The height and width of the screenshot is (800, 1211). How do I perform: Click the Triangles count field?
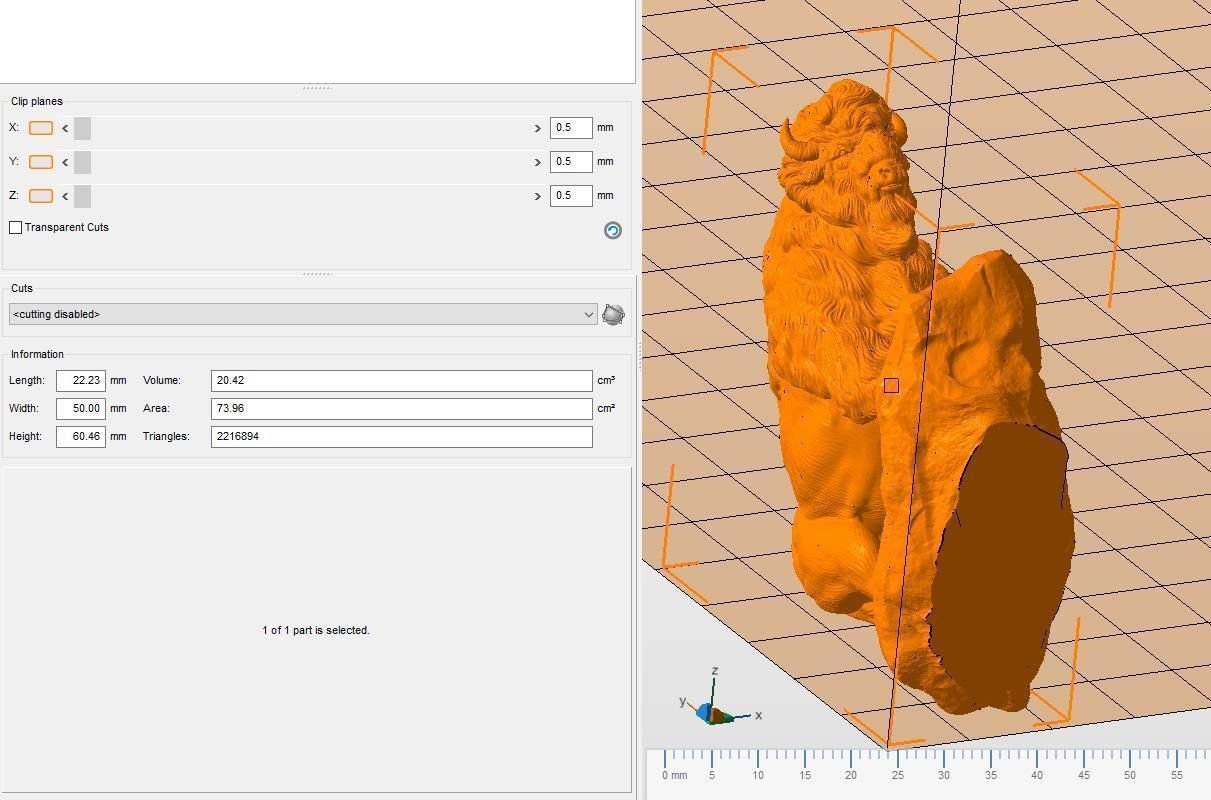[402, 436]
